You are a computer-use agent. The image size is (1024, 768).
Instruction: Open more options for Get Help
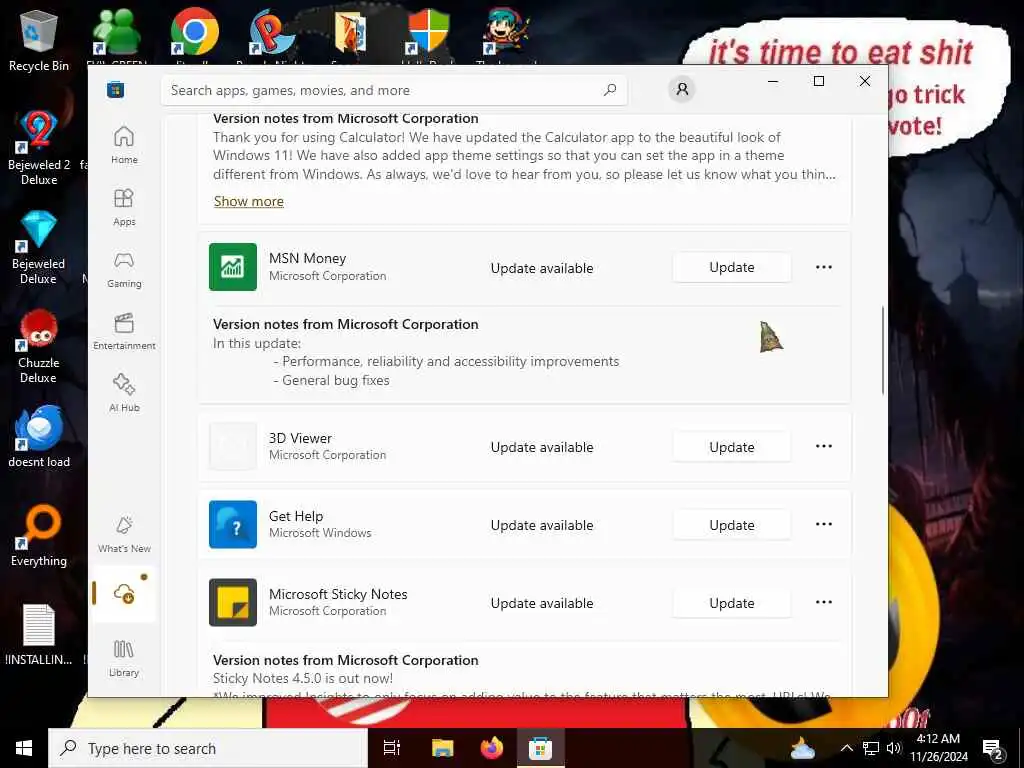824,524
